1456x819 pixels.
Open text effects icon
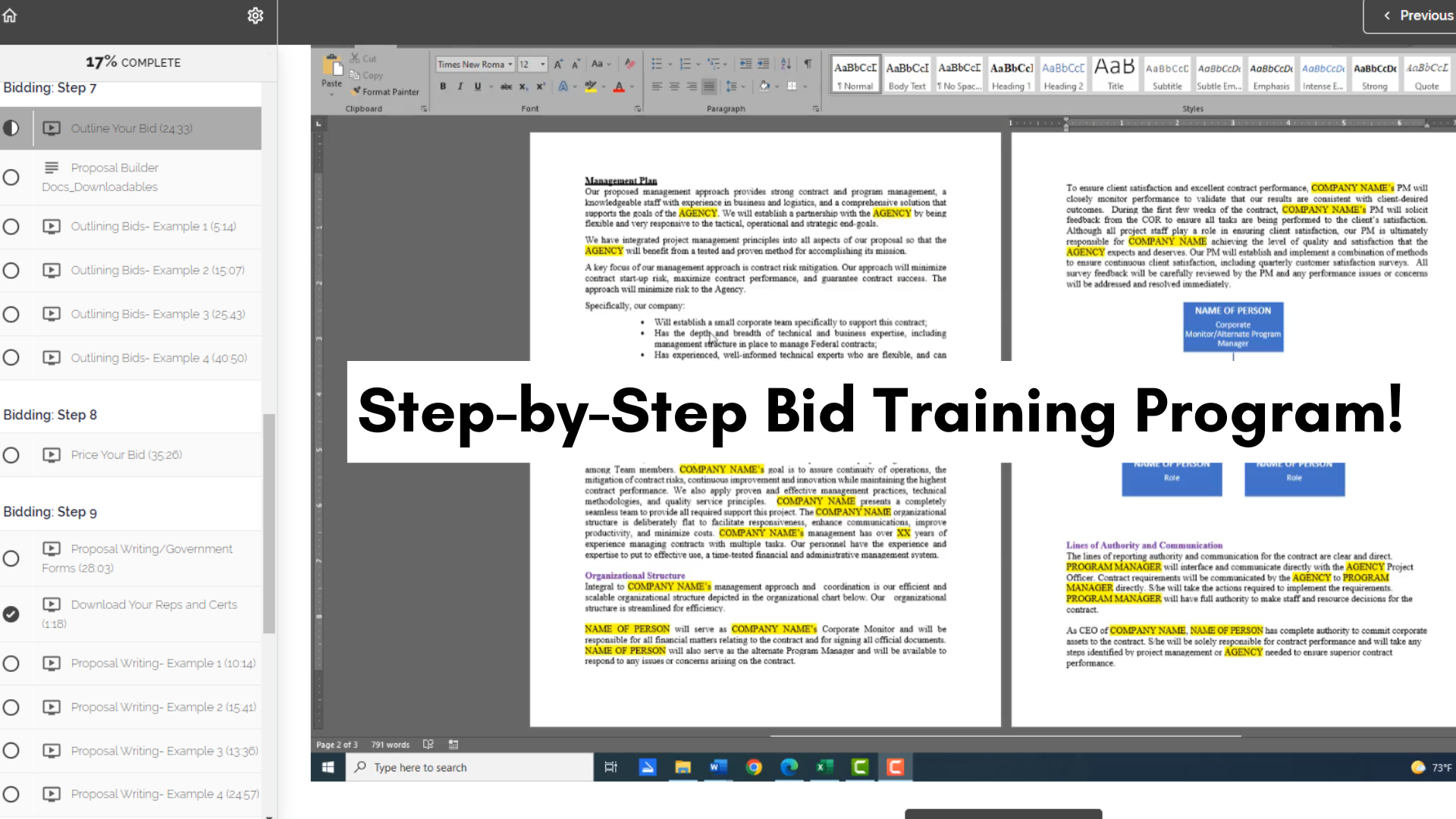[x=563, y=86]
